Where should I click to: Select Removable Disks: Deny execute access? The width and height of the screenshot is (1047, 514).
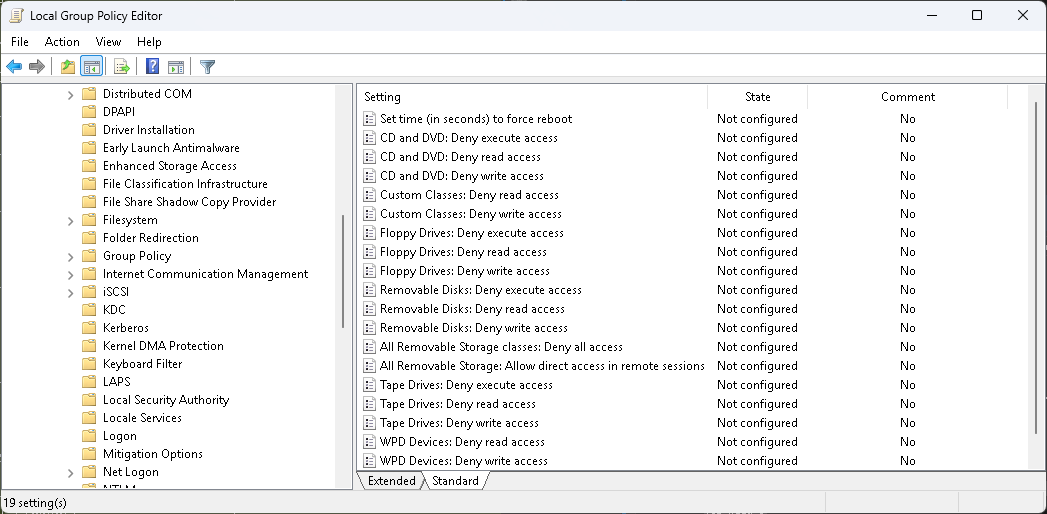click(x=481, y=290)
